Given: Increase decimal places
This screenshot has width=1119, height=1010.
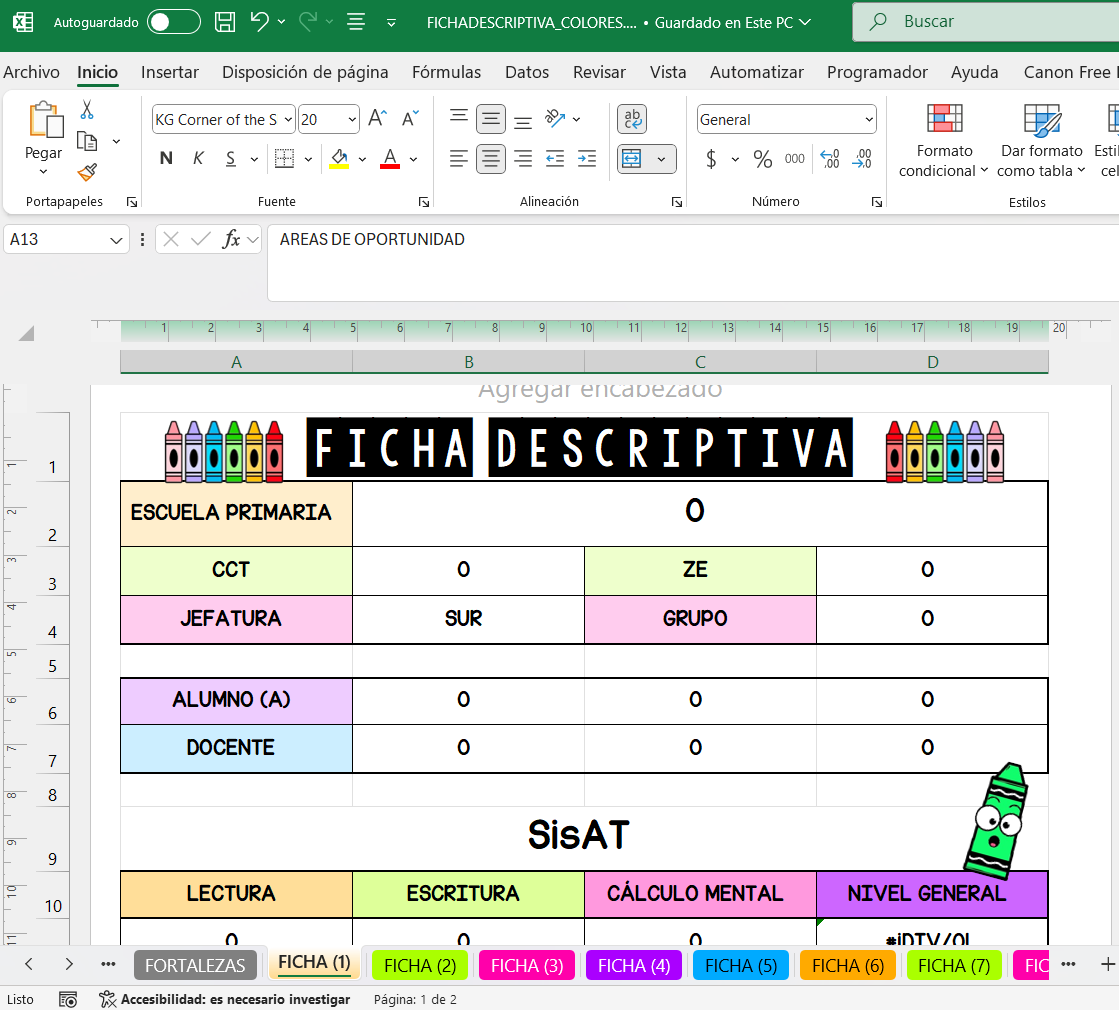Looking at the screenshot, I should [x=830, y=158].
